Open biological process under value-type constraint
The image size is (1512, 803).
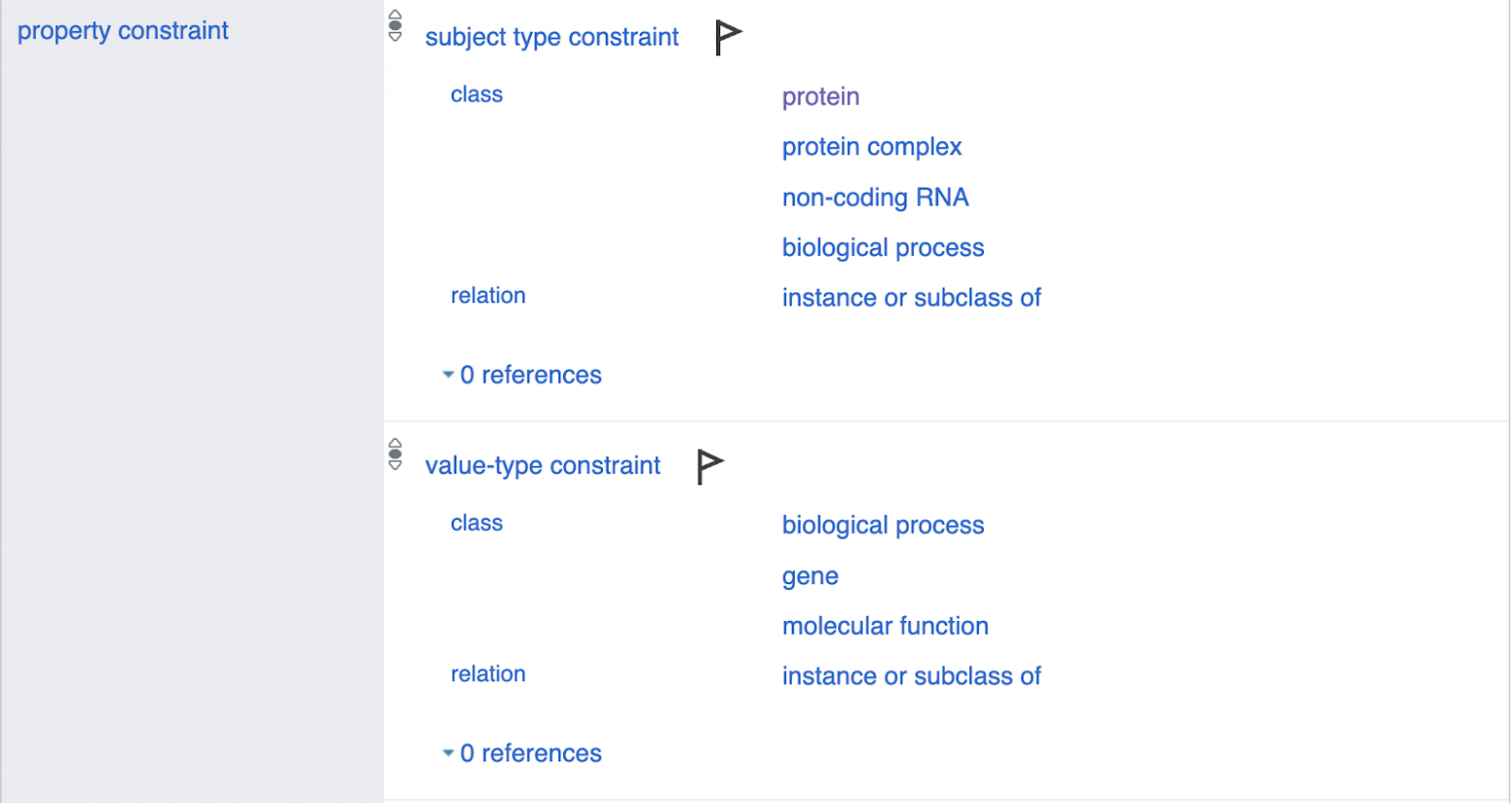883,526
